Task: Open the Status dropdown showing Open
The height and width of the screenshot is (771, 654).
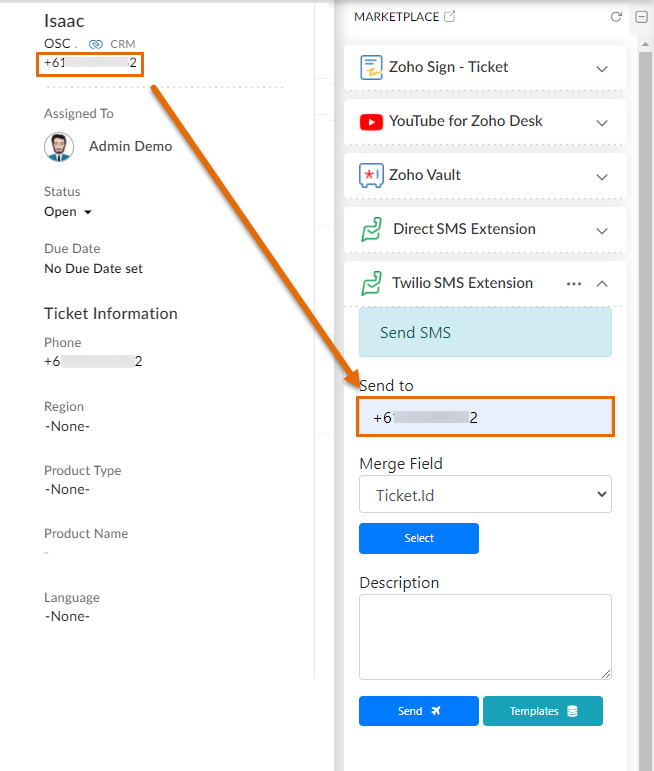Action: click(68, 212)
